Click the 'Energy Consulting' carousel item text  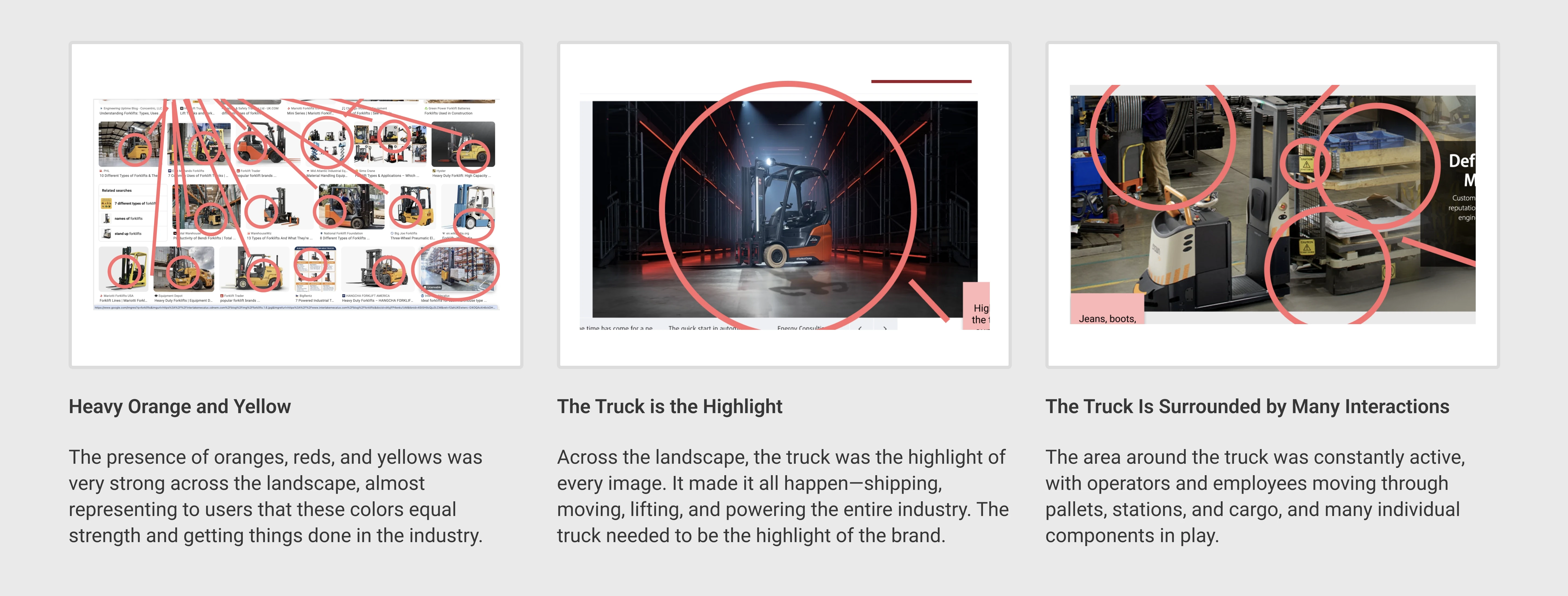tap(801, 328)
